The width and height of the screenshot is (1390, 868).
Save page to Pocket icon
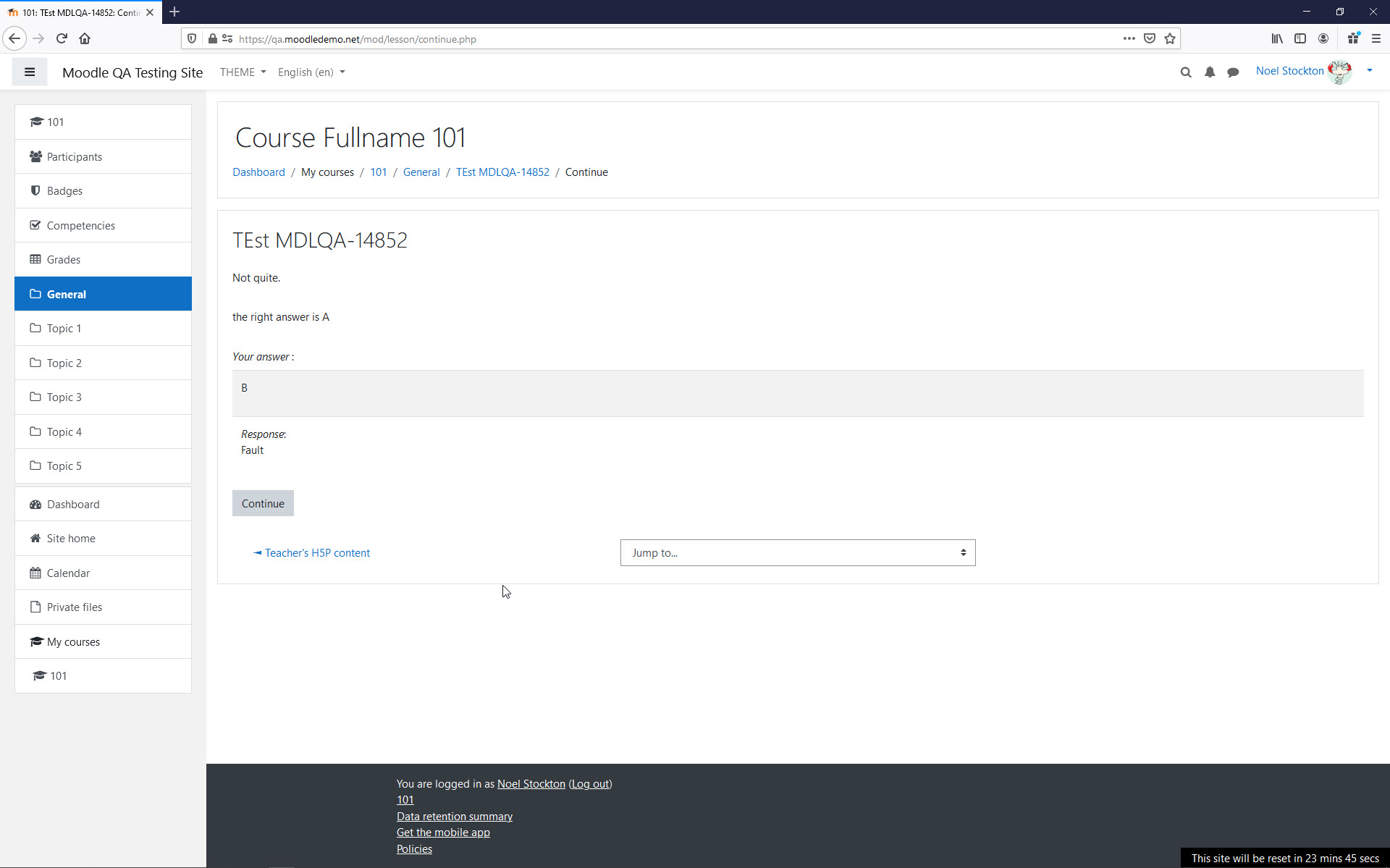[1150, 38]
